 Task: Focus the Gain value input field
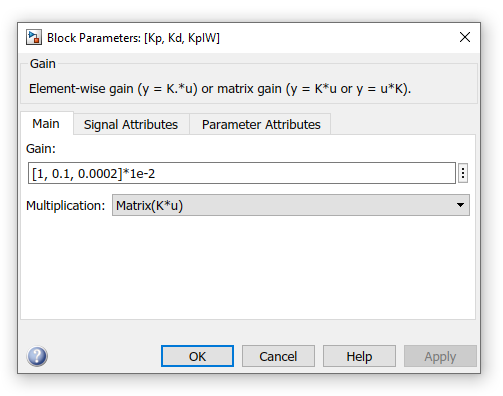(242, 173)
